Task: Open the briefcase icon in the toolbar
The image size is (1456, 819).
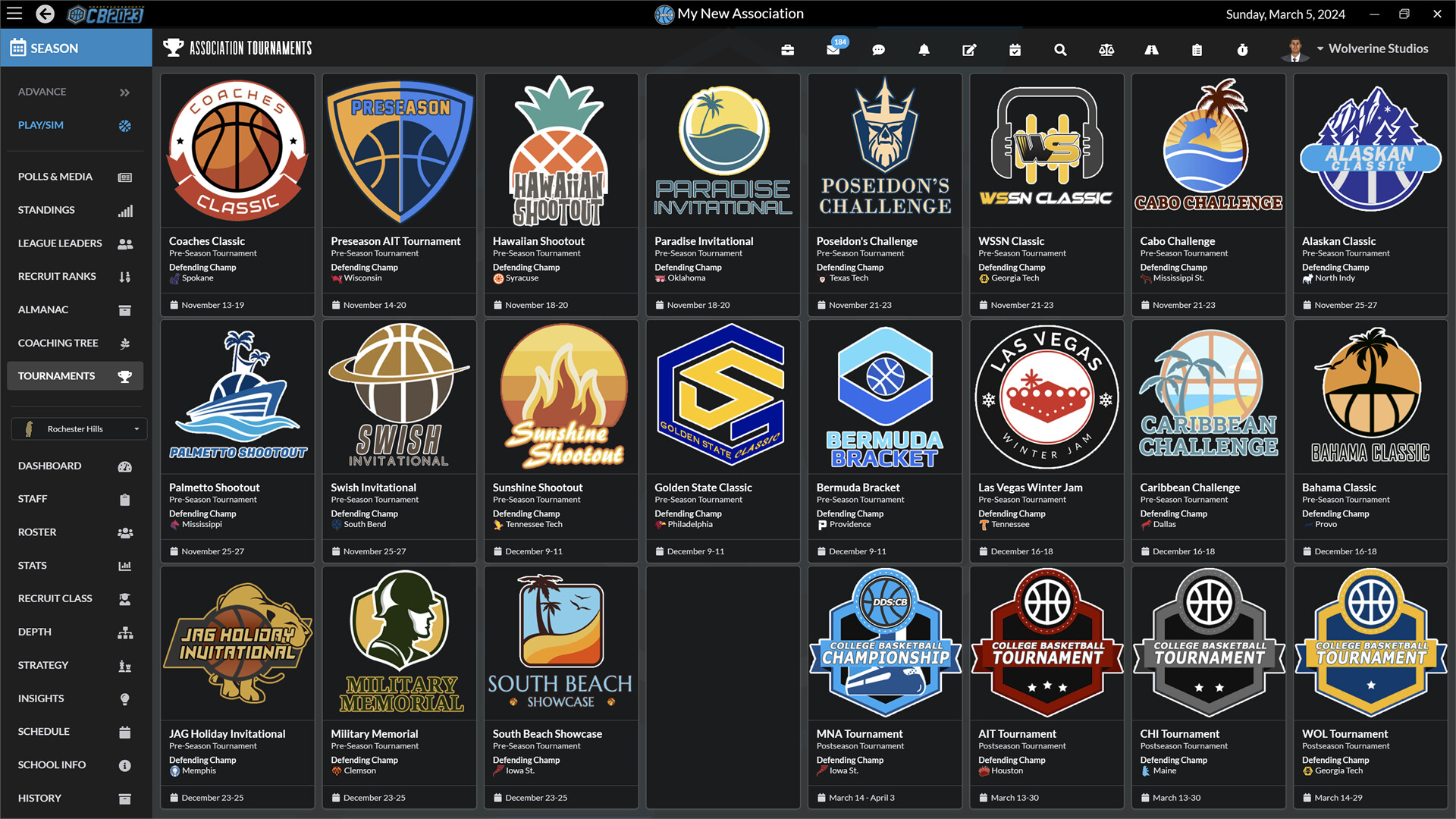Action: tap(787, 49)
